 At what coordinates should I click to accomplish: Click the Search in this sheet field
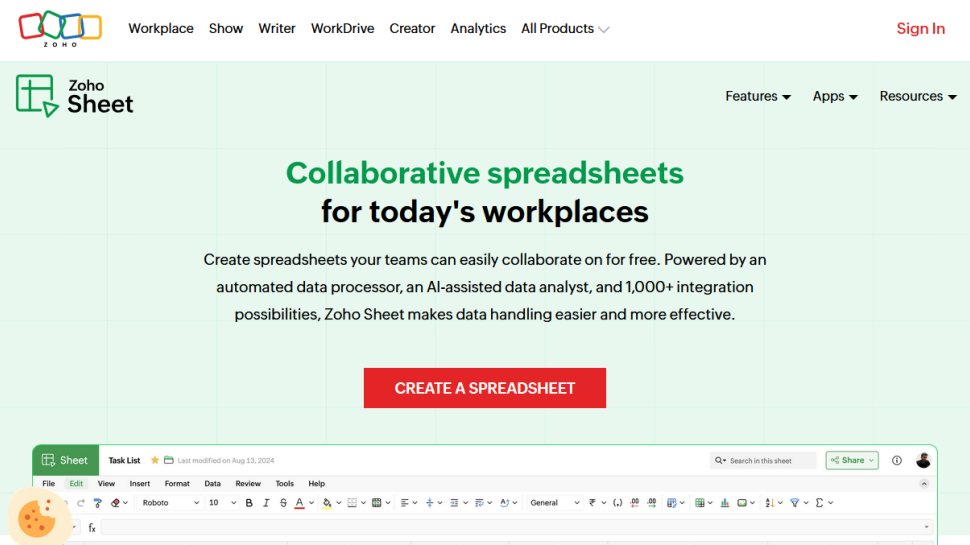pyautogui.click(x=763, y=460)
